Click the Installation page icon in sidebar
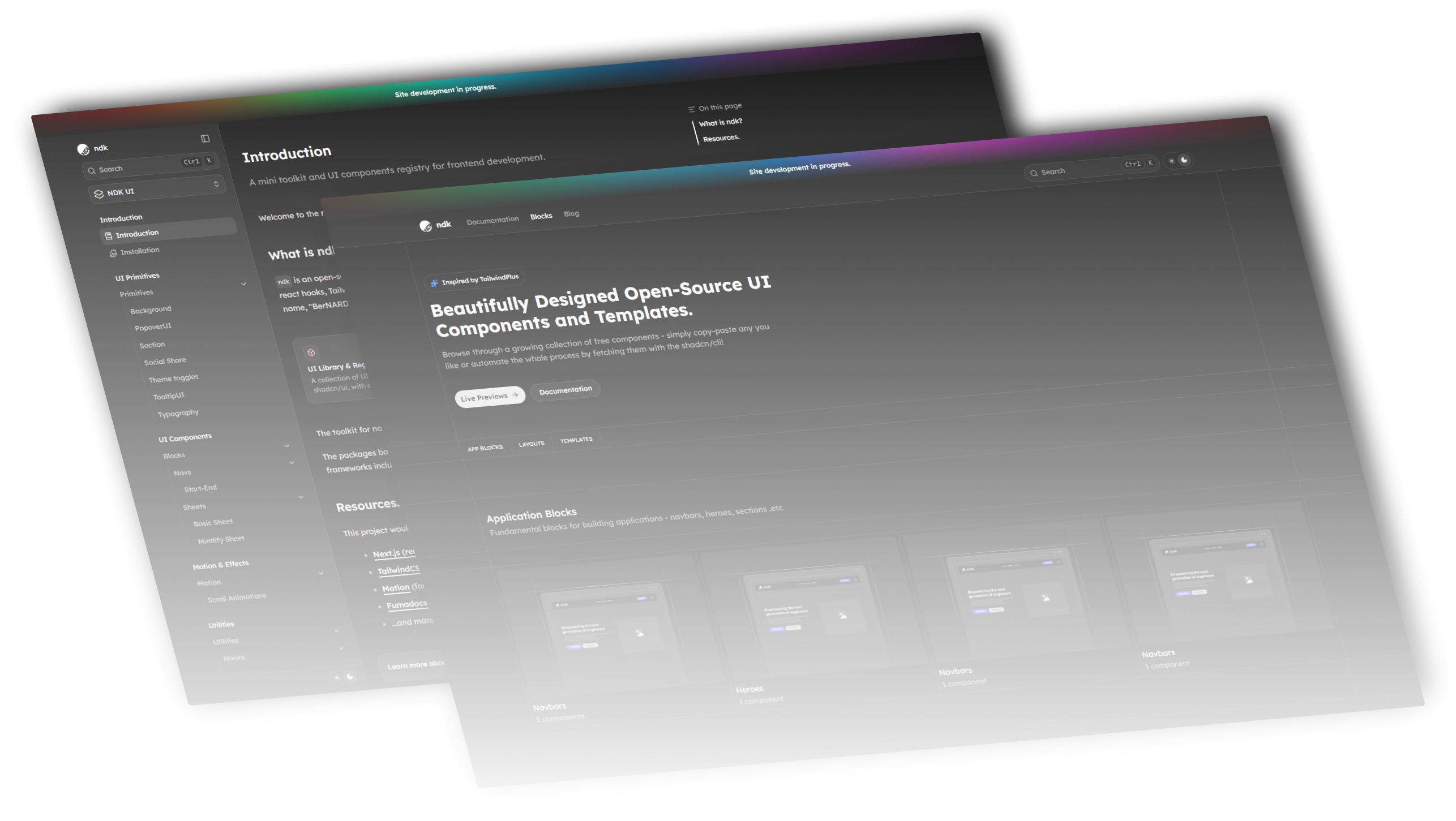 [x=113, y=253]
